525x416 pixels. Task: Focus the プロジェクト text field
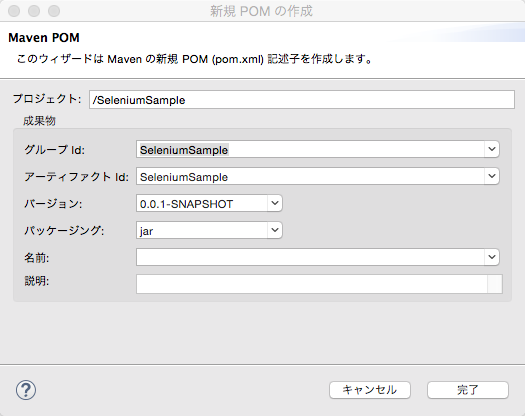(302, 99)
